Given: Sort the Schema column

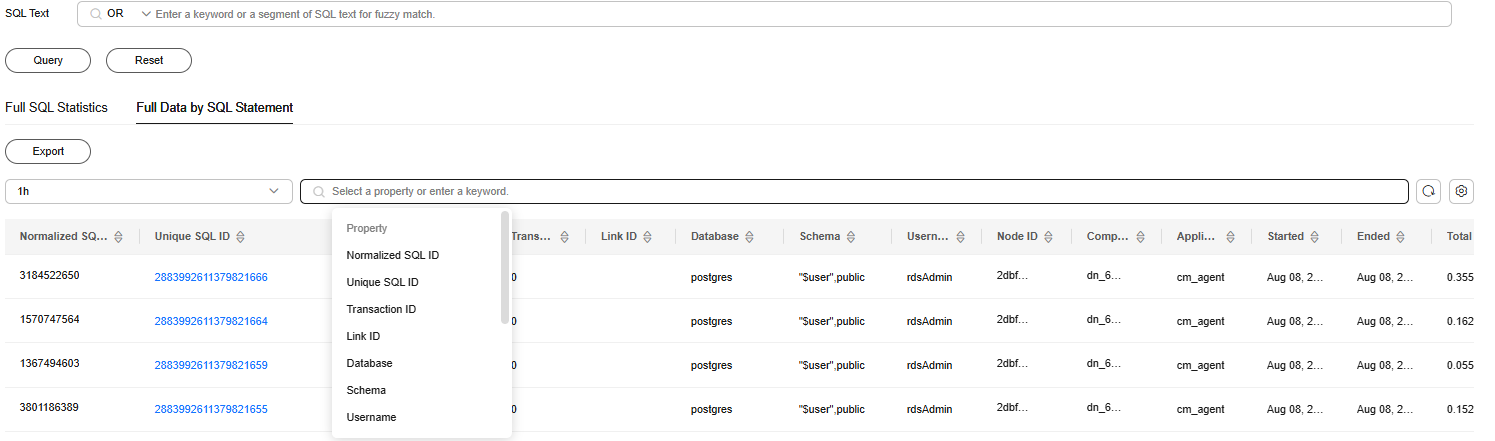Looking at the screenshot, I should pos(851,237).
